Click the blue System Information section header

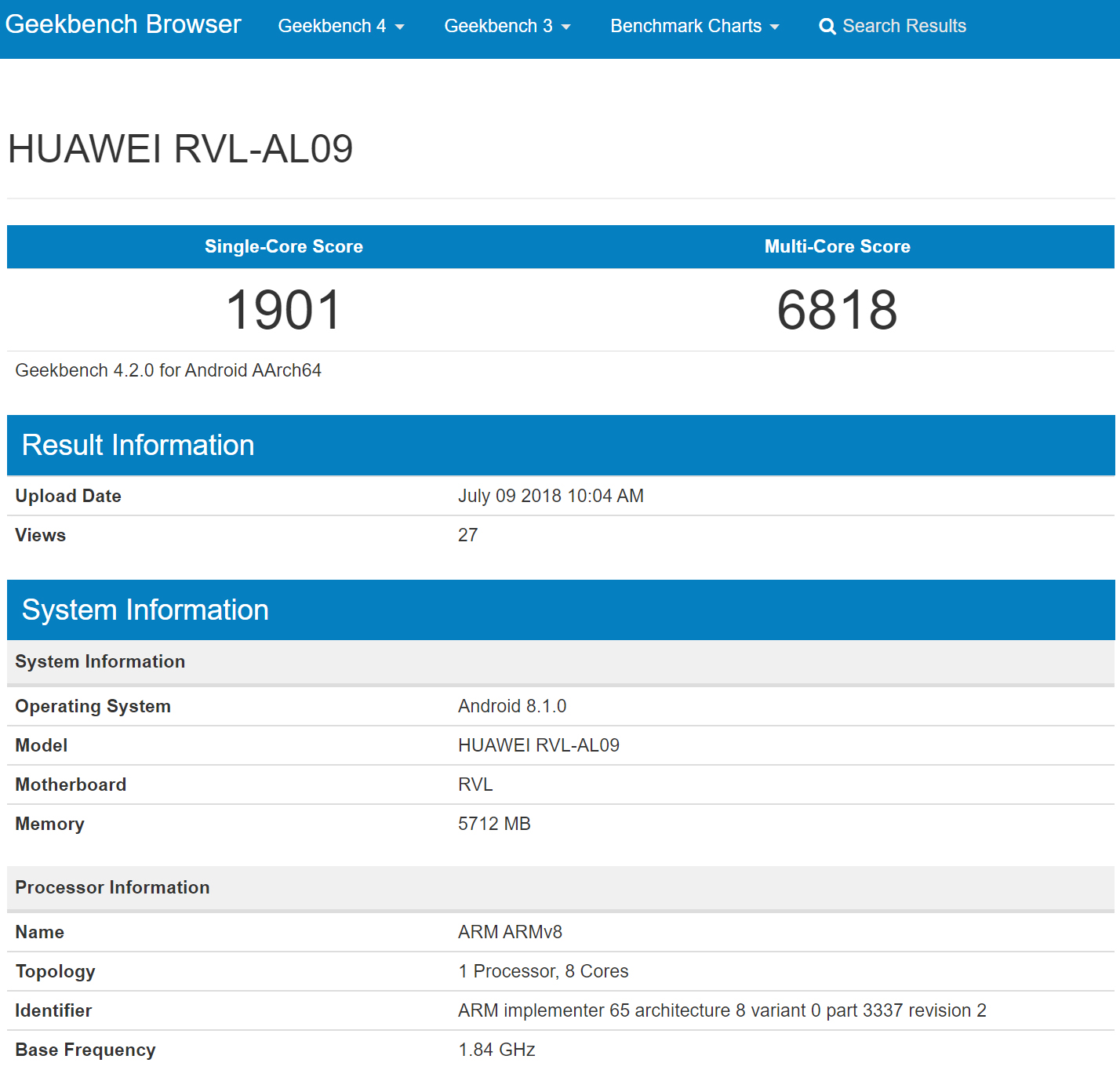(561, 610)
